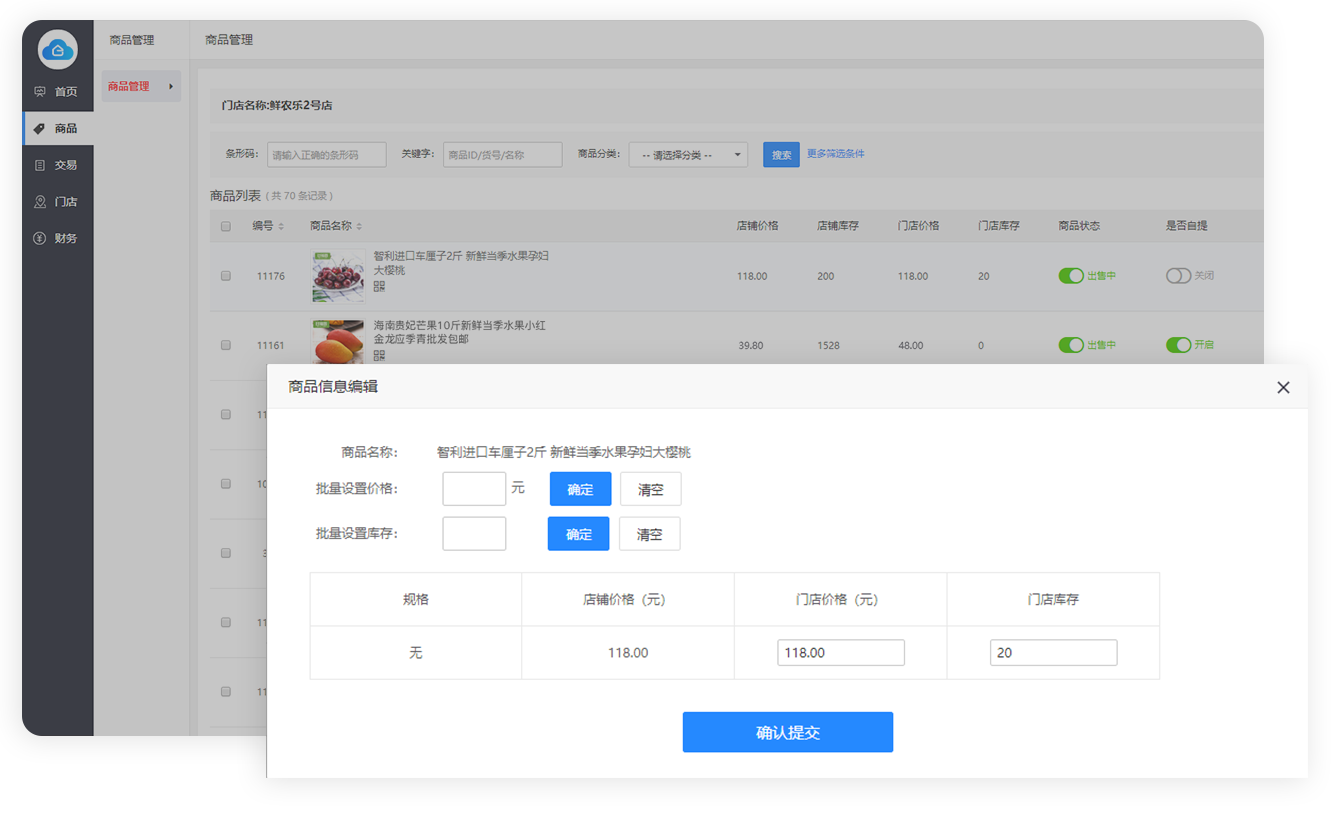
Task: Click the 无 spec cell in dialog
Action: pos(416,653)
